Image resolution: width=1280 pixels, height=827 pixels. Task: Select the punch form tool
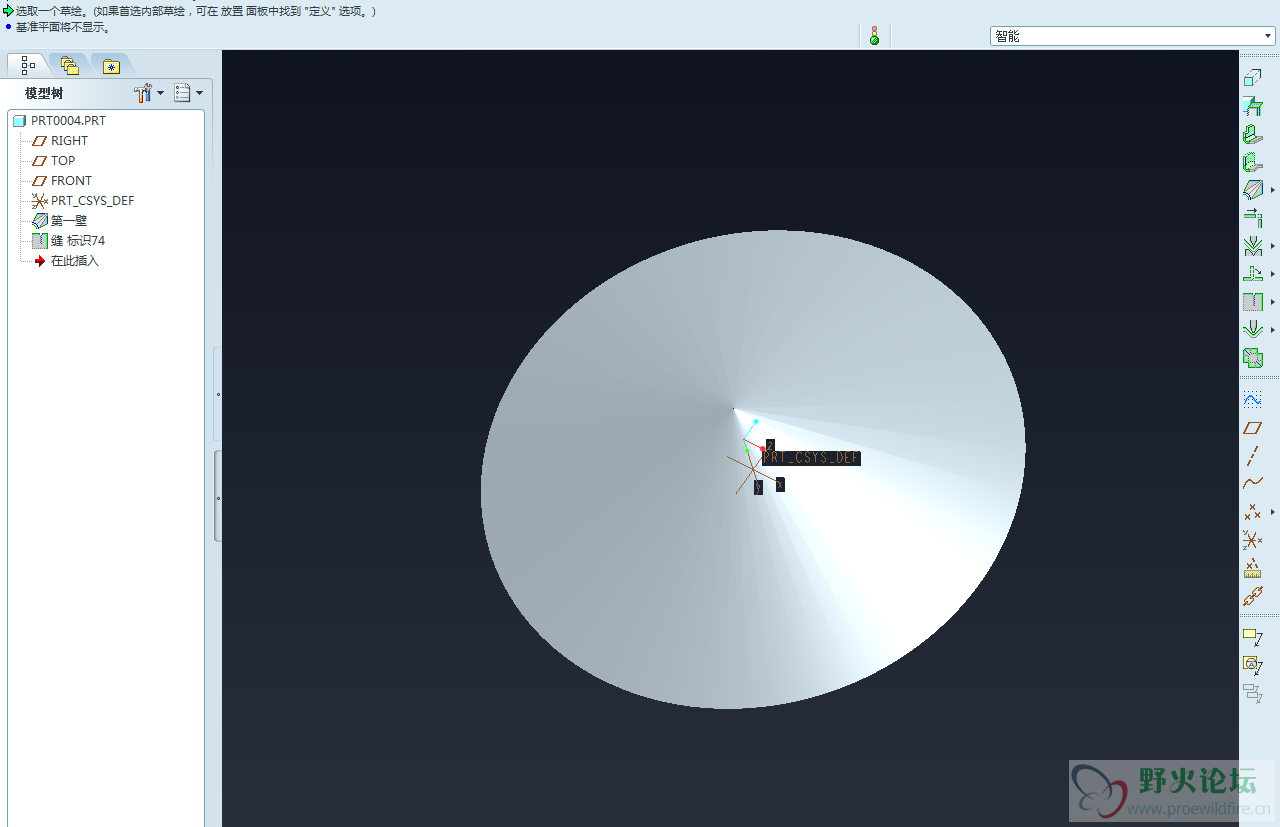pos(1252,329)
